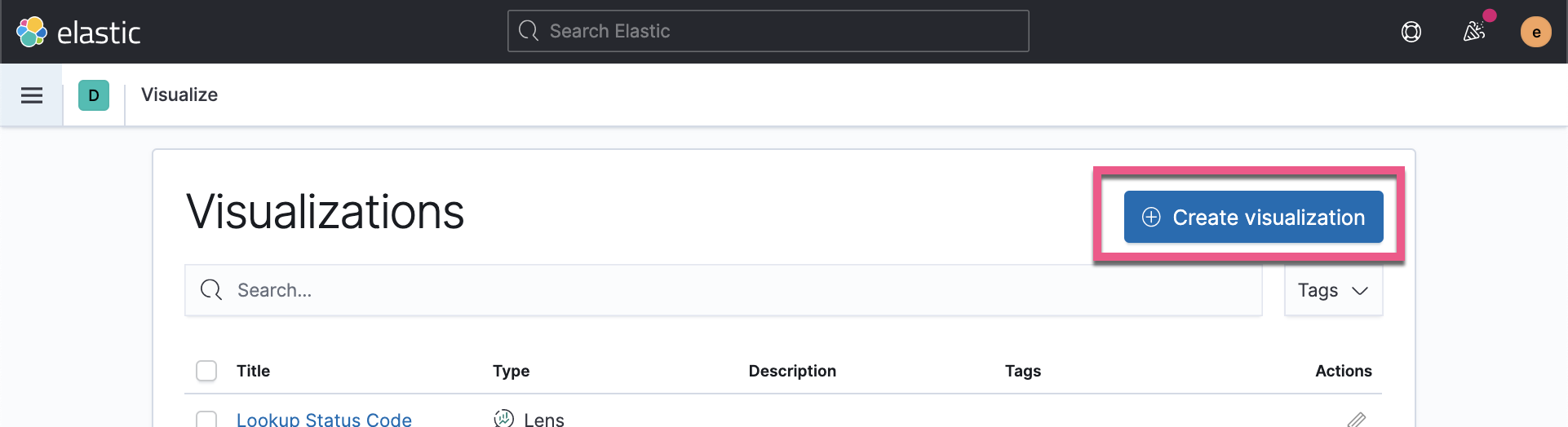Image resolution: width=1568 pixels, height=427 pixels.
Task: Click into the visualizations Search... box
Action: (724, 290)
